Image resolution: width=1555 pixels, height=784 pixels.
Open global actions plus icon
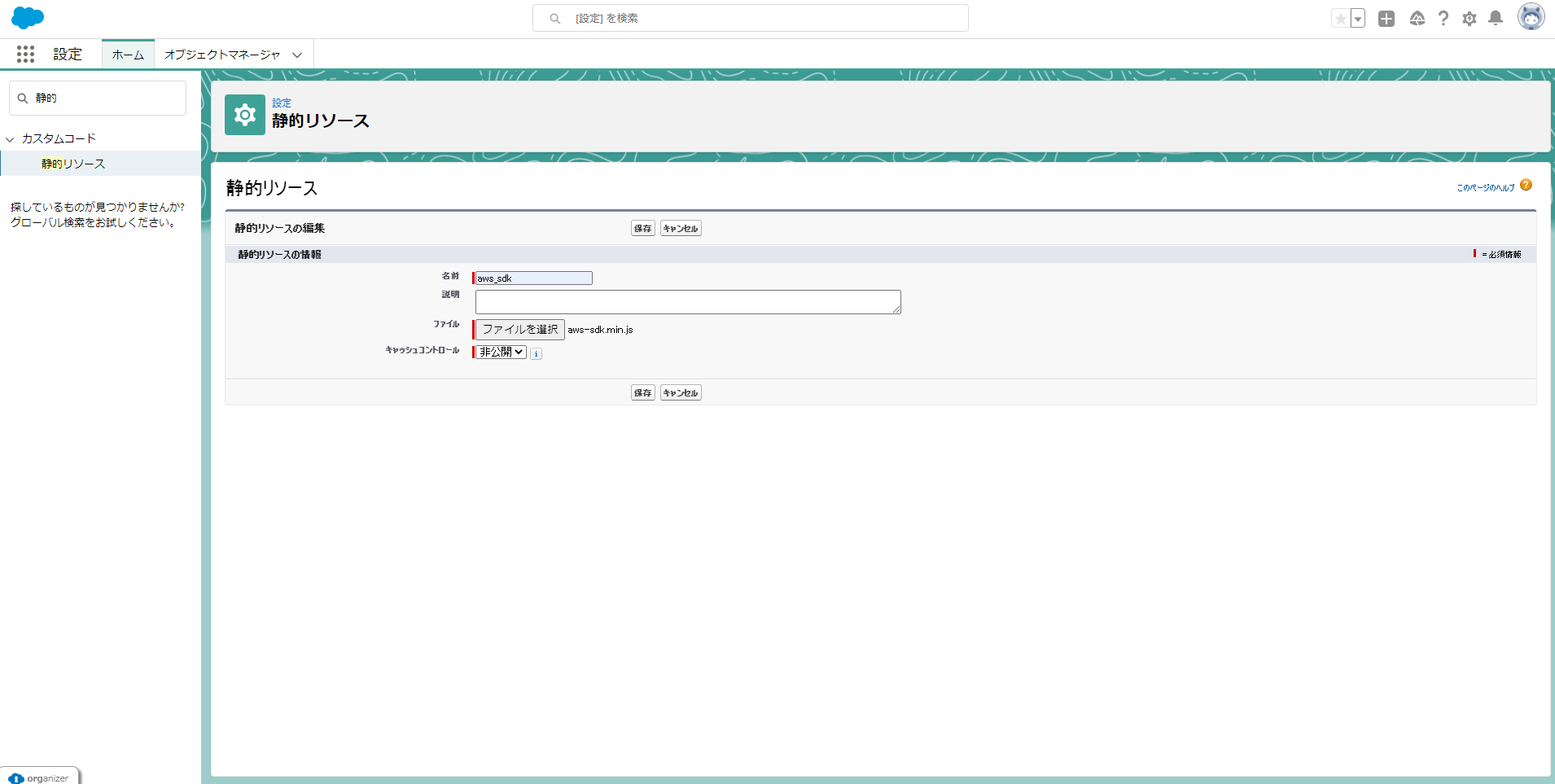1386,18
